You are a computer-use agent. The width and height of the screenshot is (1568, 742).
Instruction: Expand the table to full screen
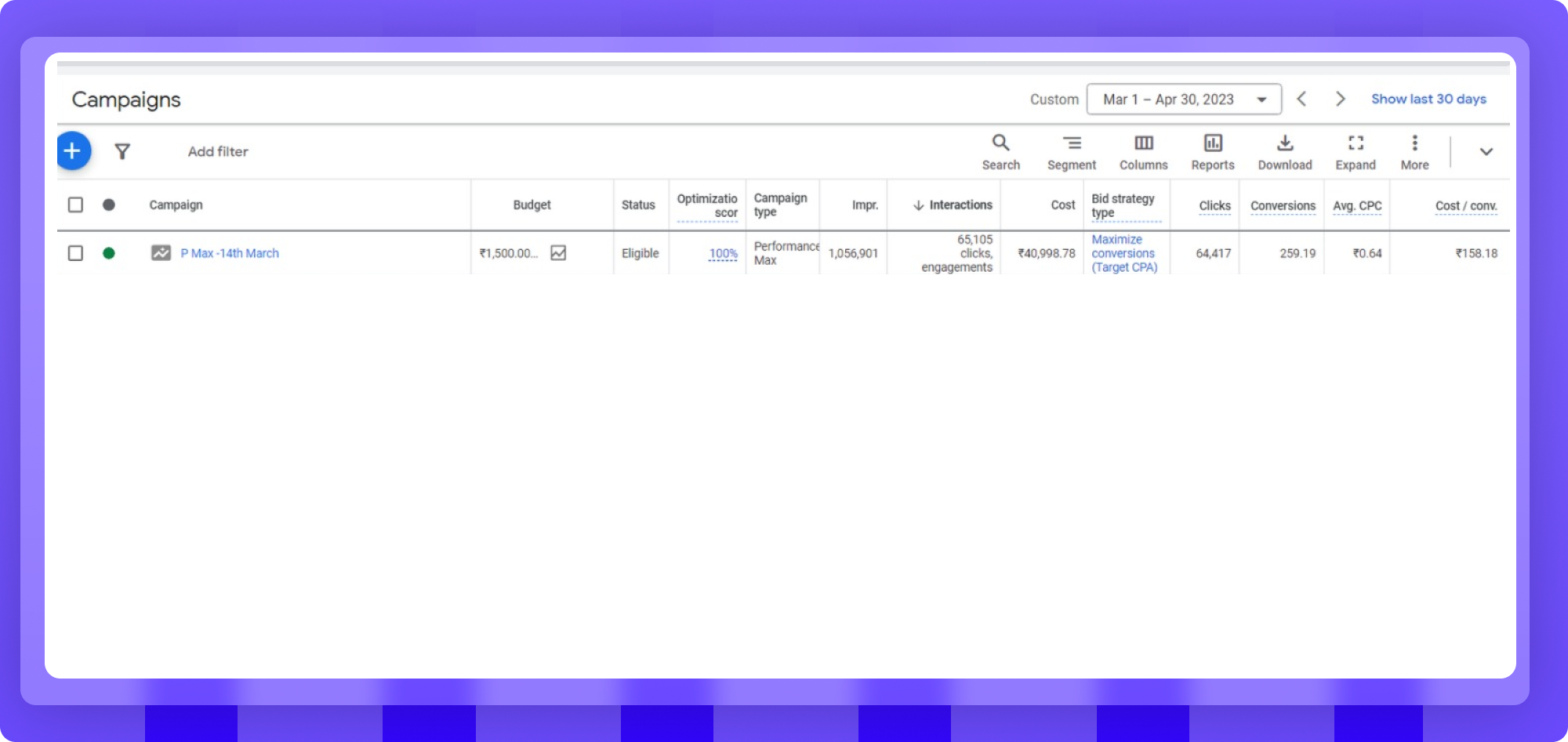click(x=1355, y=151)
